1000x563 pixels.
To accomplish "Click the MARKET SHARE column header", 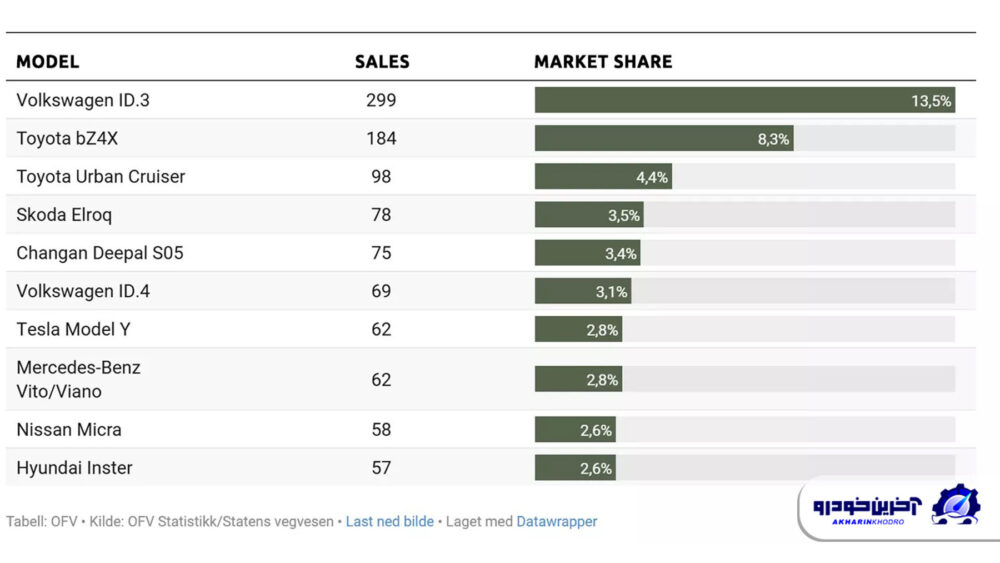I will pos(603,62).
